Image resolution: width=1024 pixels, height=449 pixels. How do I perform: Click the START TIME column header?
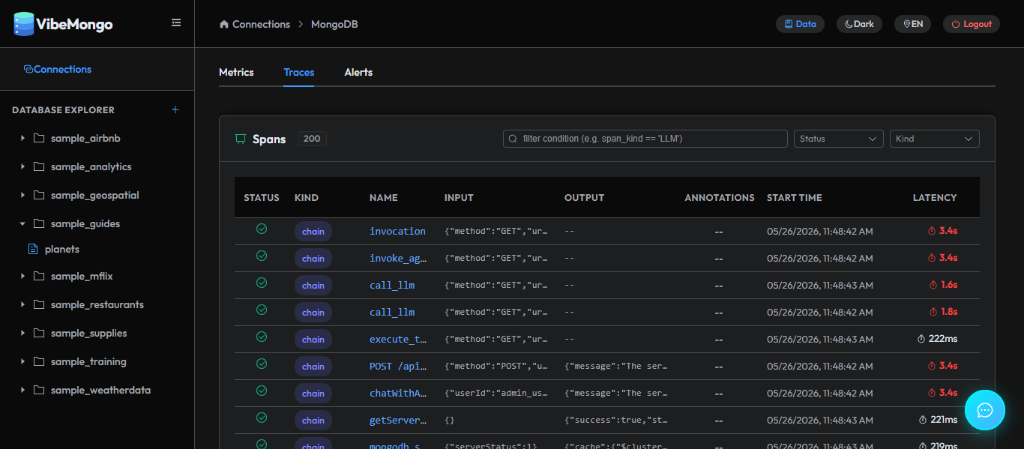pyautogui.click(x=794, y=197)
